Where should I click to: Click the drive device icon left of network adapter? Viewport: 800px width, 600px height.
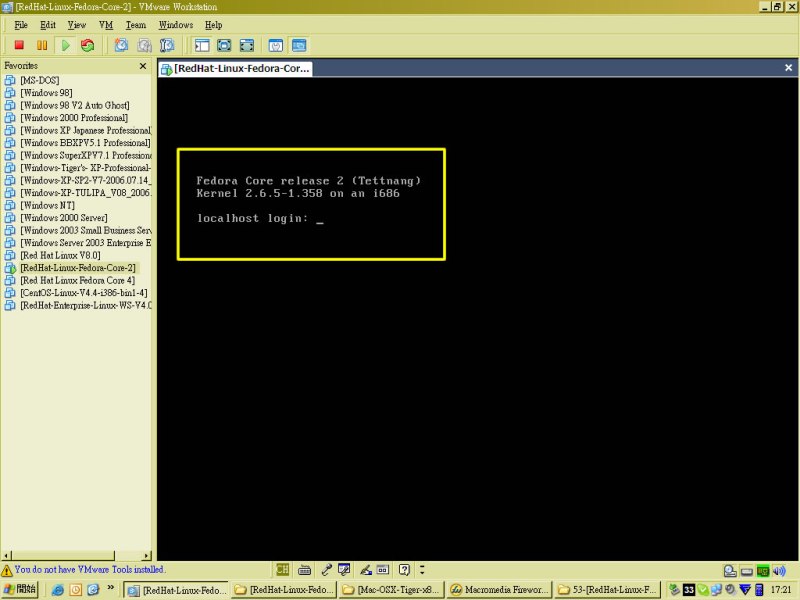pyautogui.click(x=746, y=571)
